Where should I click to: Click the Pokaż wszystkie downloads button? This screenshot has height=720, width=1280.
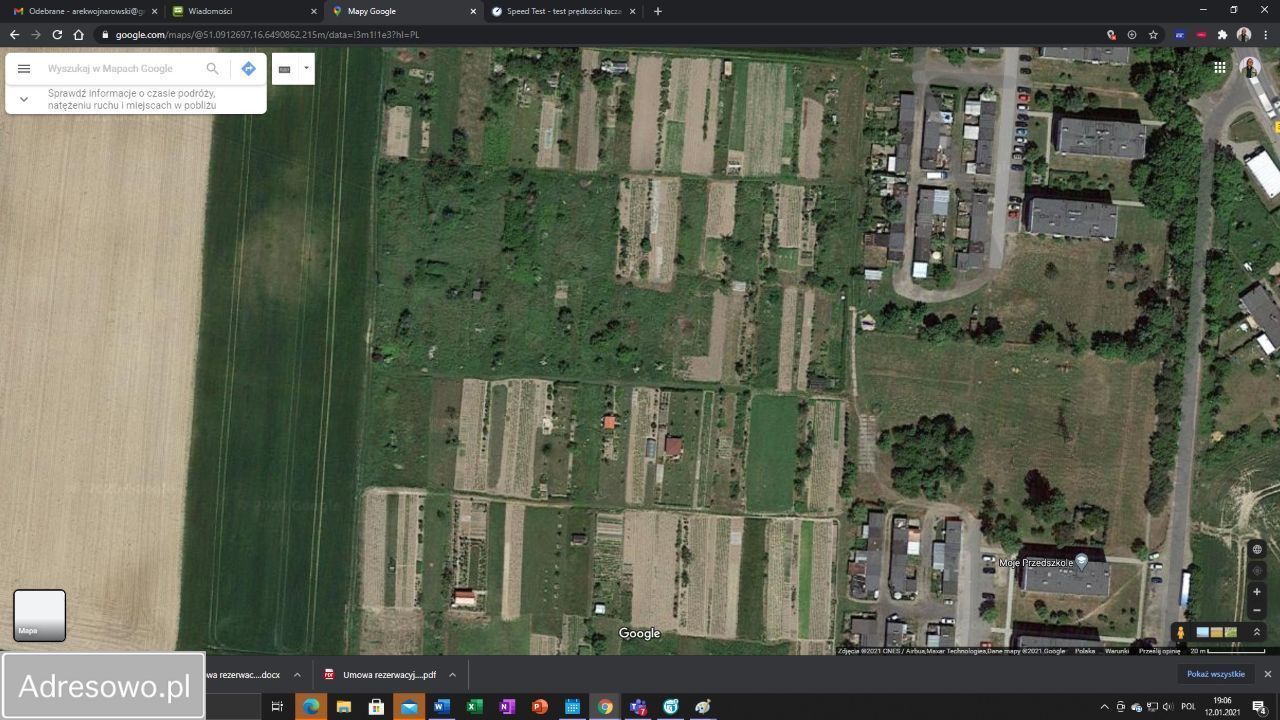(1215, 675)
